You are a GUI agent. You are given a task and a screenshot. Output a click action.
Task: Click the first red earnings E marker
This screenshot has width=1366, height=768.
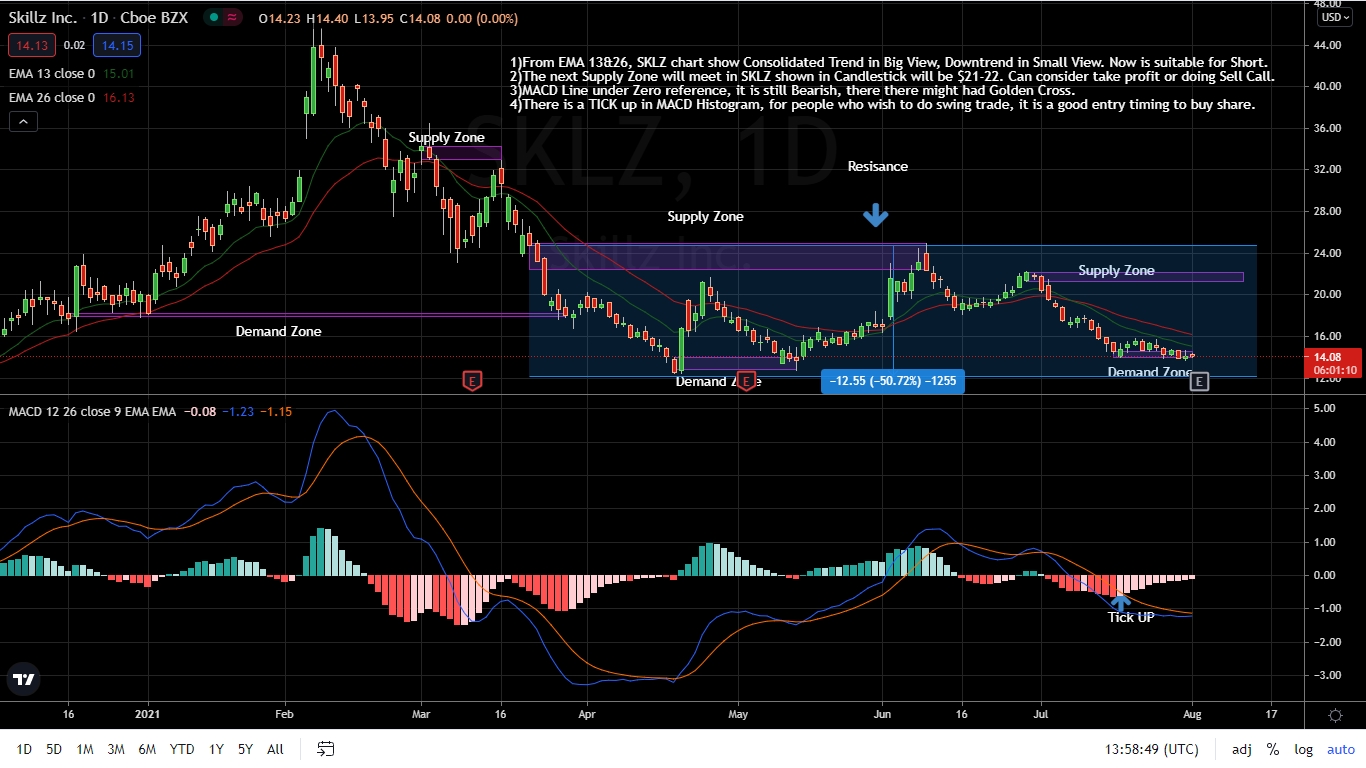coord(472,380)
